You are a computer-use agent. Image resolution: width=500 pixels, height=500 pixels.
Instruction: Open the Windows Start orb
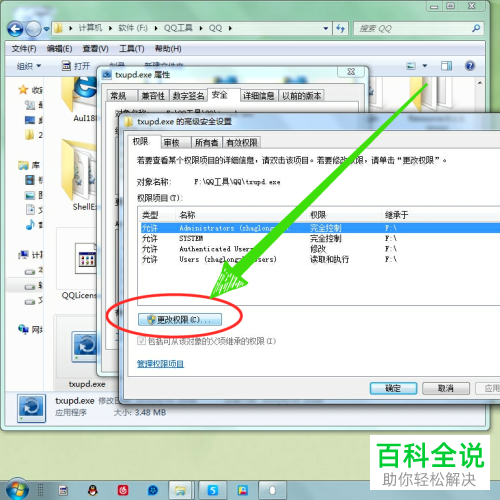click(17, 489)
